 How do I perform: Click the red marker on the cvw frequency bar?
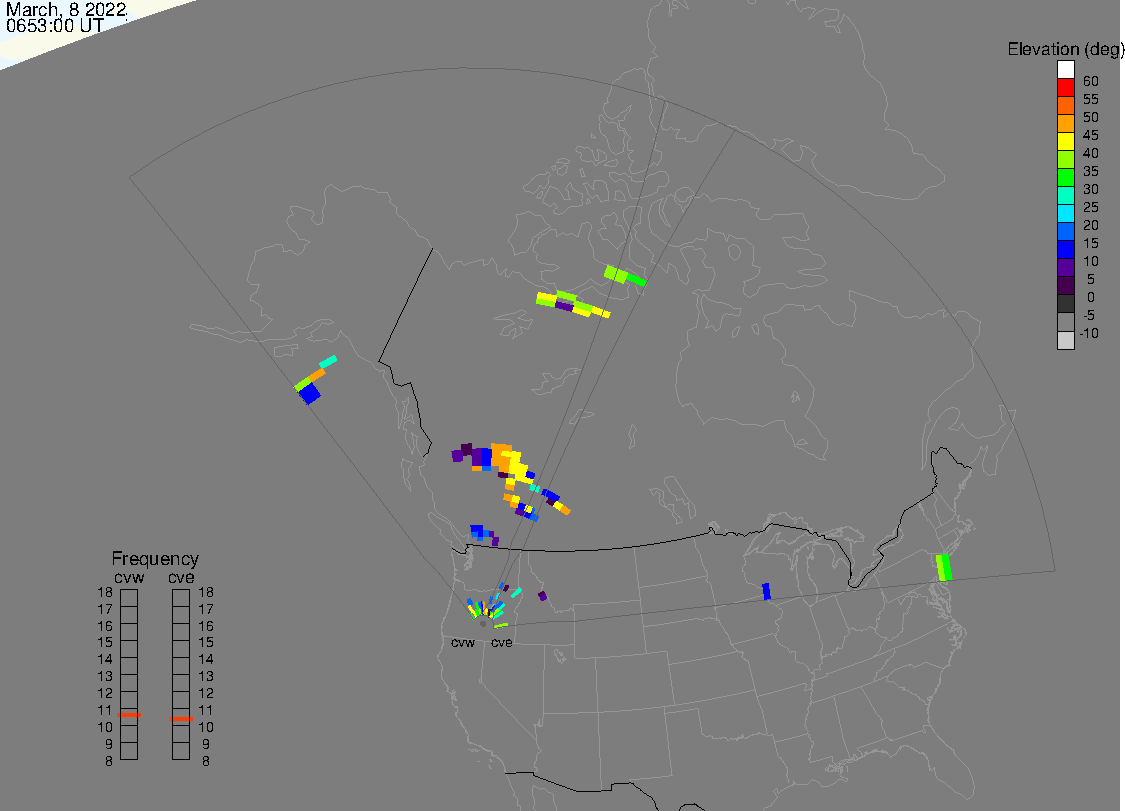(129, 715)
